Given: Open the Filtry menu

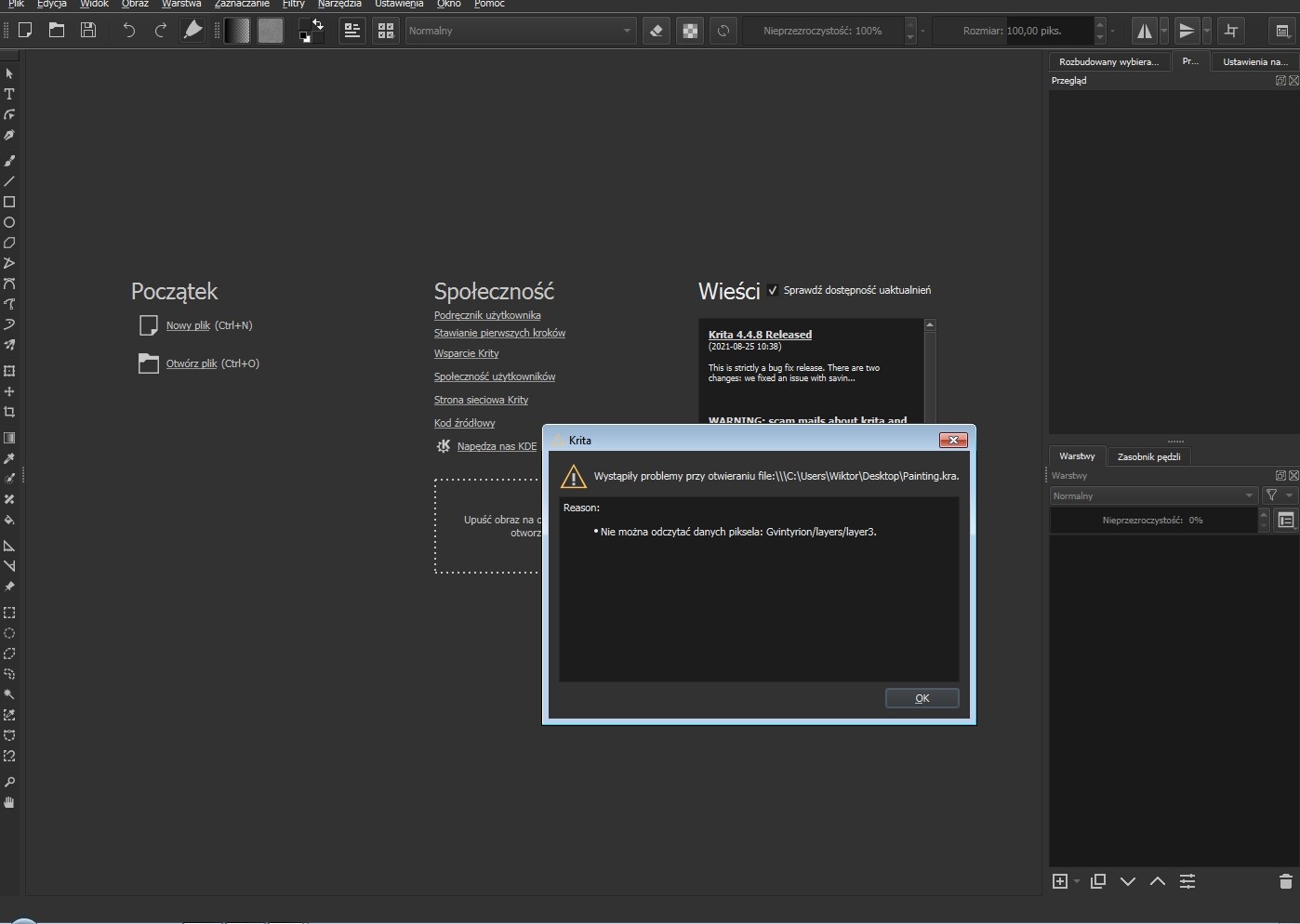Looking at the screenshot, I should click(x=293, y=4).
